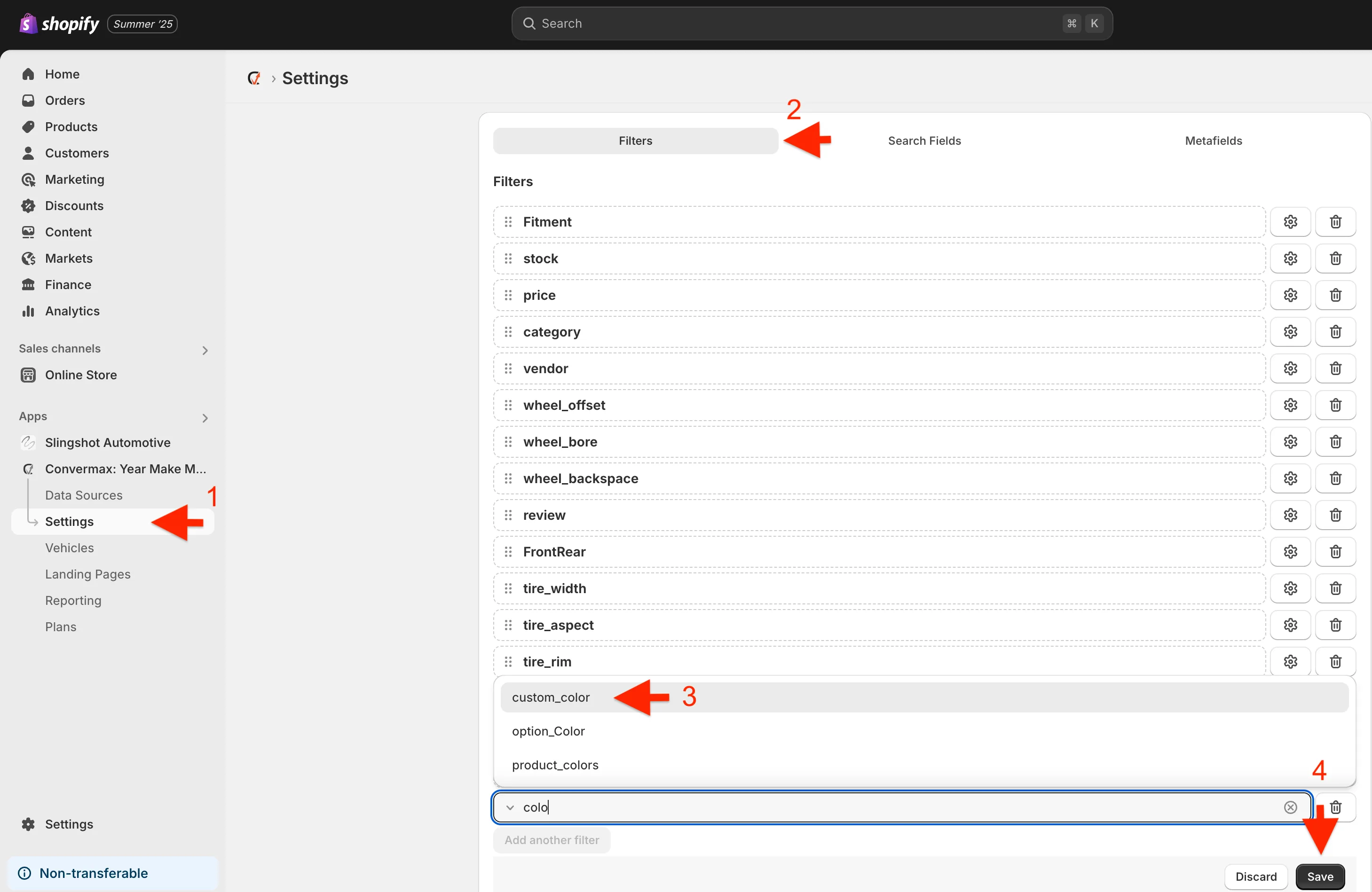
Task: Click the Discard button
Action: click(x=1255, y=876)
